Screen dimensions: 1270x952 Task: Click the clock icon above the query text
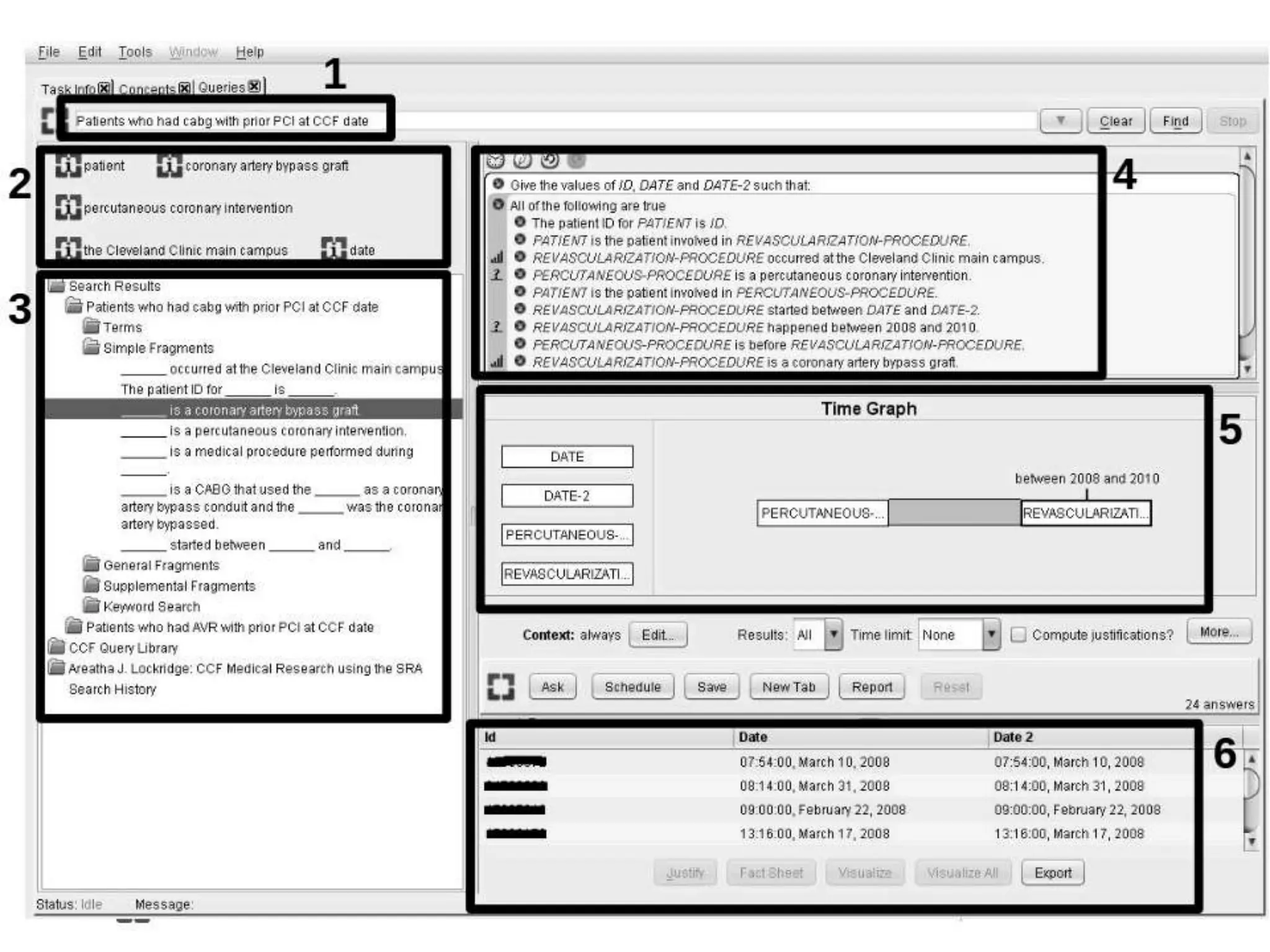pyautogui.click(x=495, y=161)
